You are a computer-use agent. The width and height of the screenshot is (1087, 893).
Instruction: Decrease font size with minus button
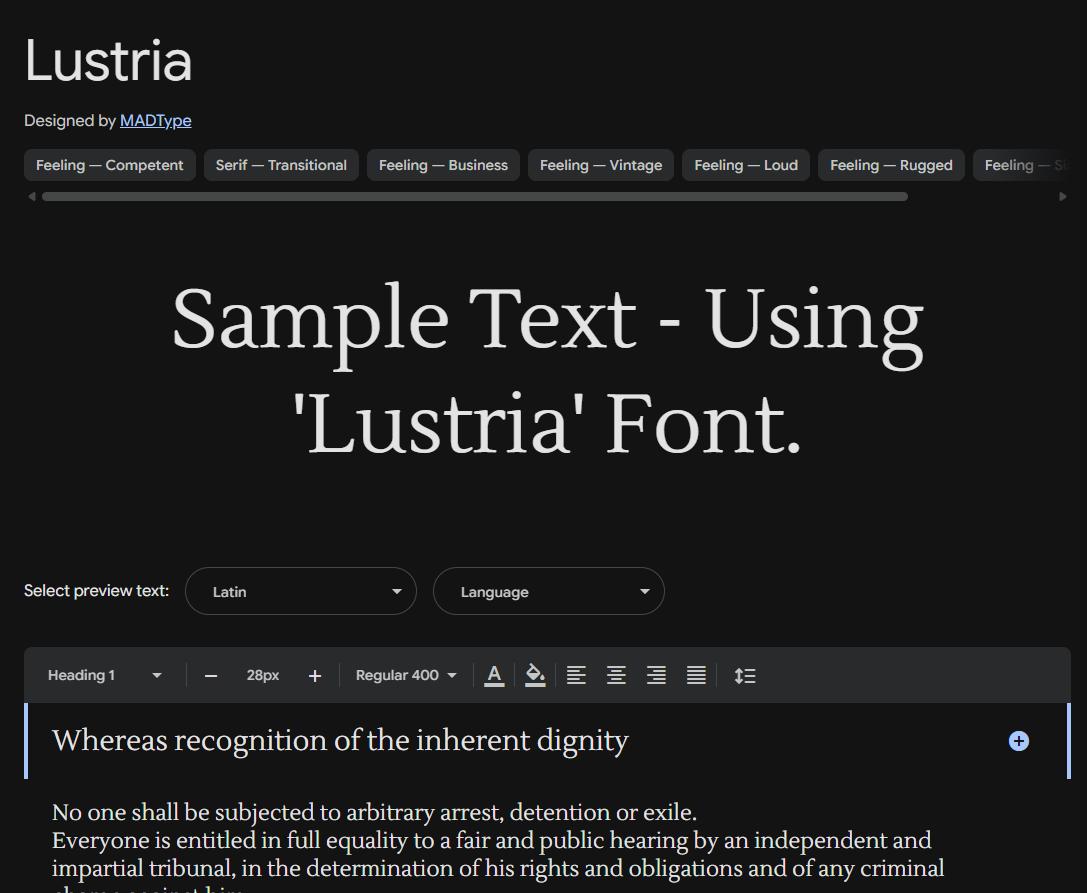click(211, 676)
